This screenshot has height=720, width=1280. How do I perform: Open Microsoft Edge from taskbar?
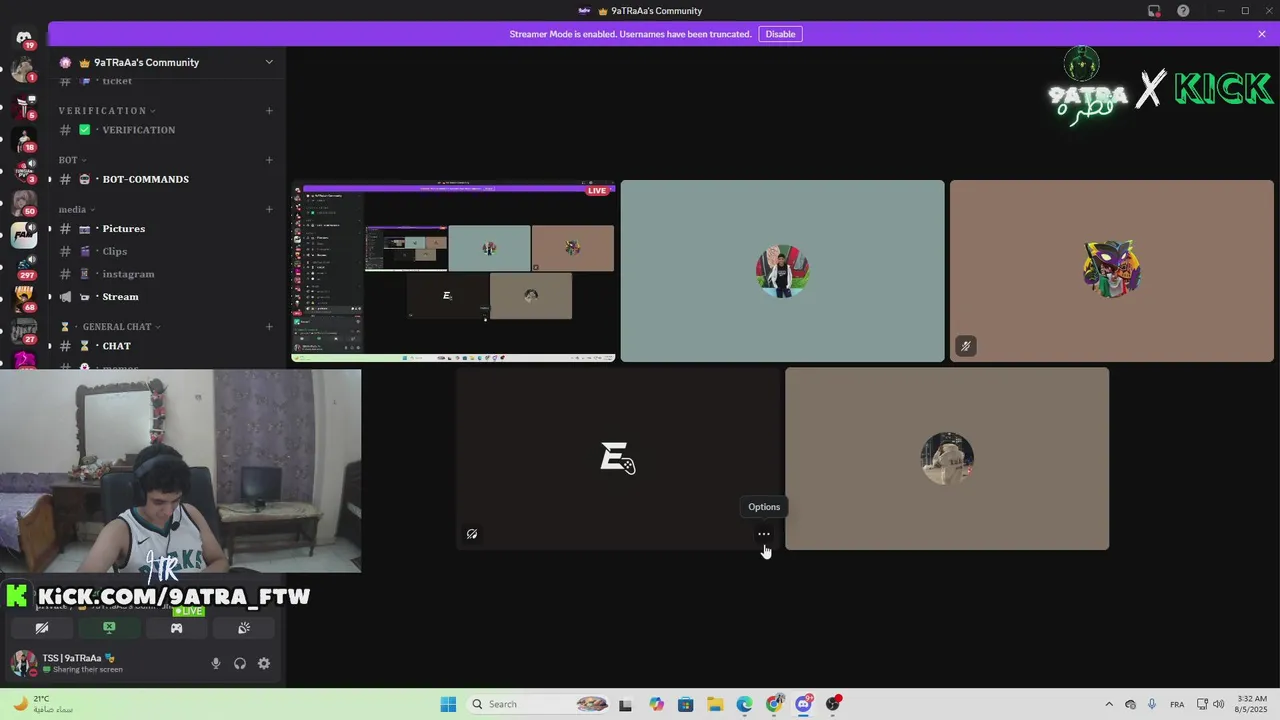pos(745,704)
